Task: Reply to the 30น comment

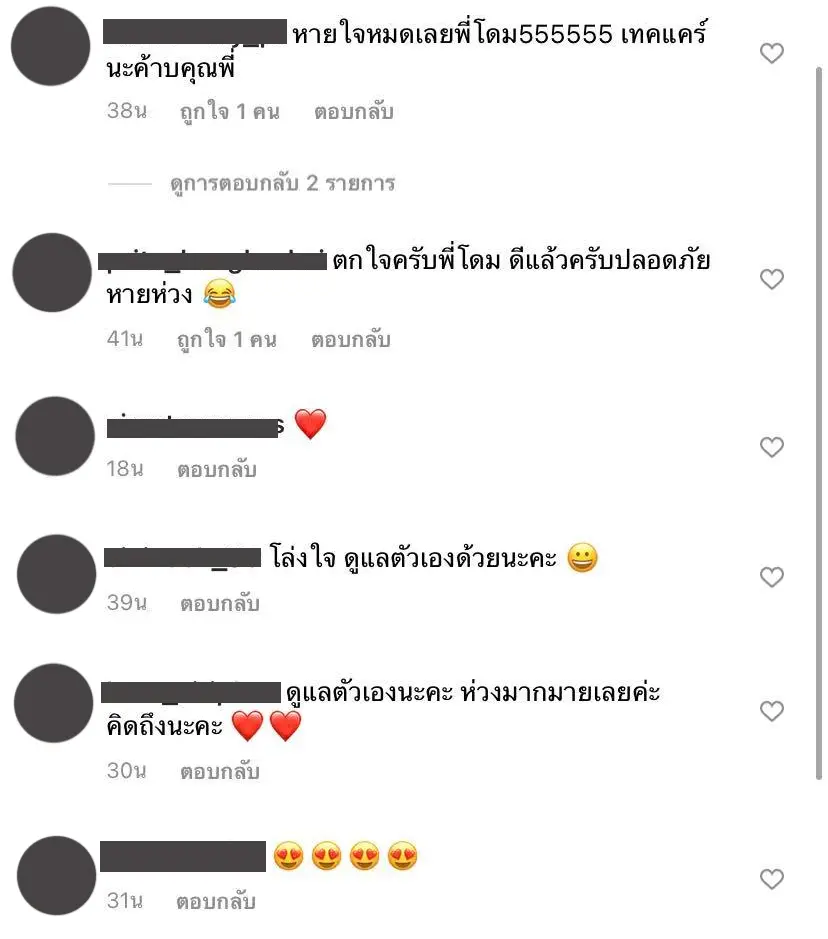Action: tap(220, 771)
